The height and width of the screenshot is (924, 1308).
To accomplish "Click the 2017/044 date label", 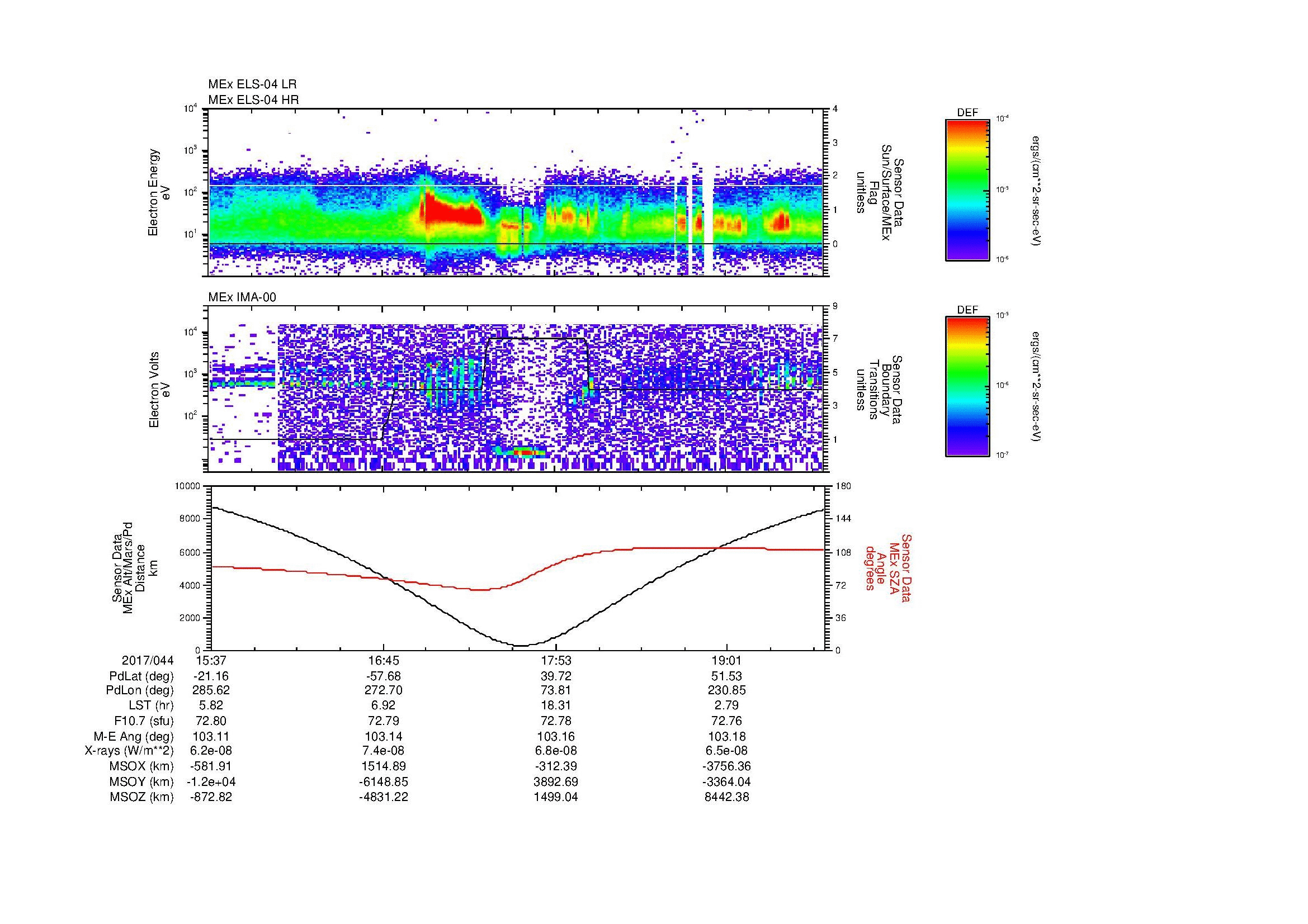I will [148, 660].
